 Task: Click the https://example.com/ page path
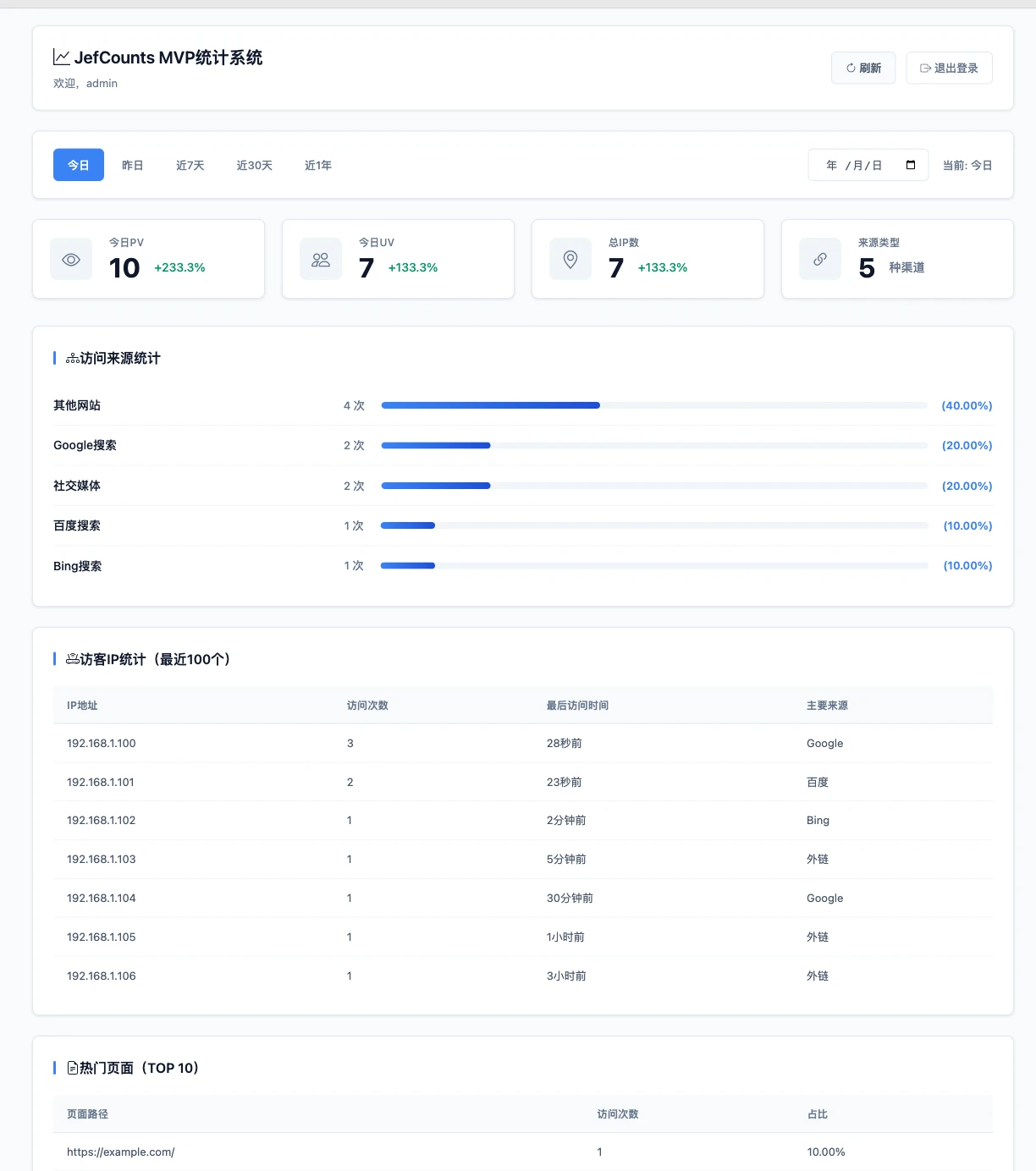click(x=121, y=1152)
